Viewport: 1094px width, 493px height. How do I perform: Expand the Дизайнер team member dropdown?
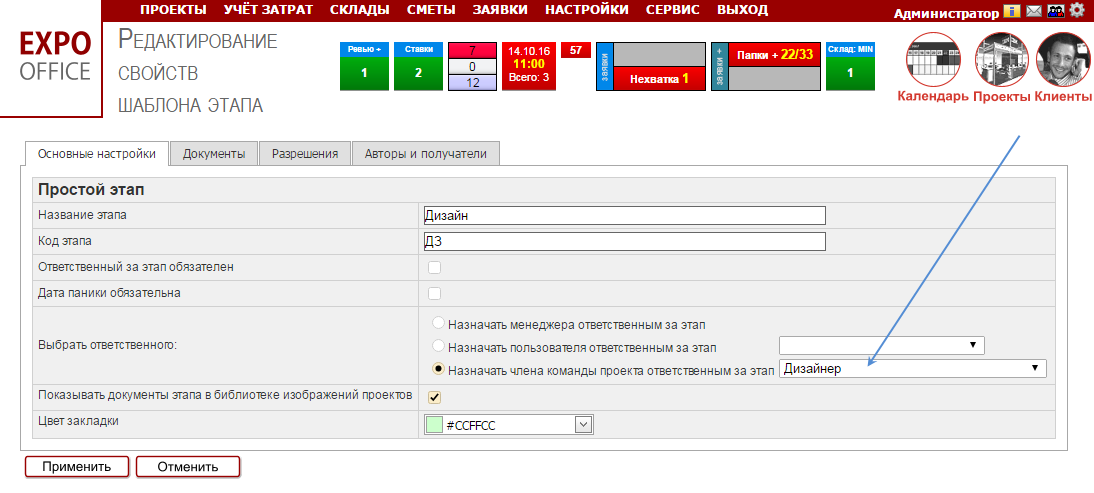(x=912, y=369)
